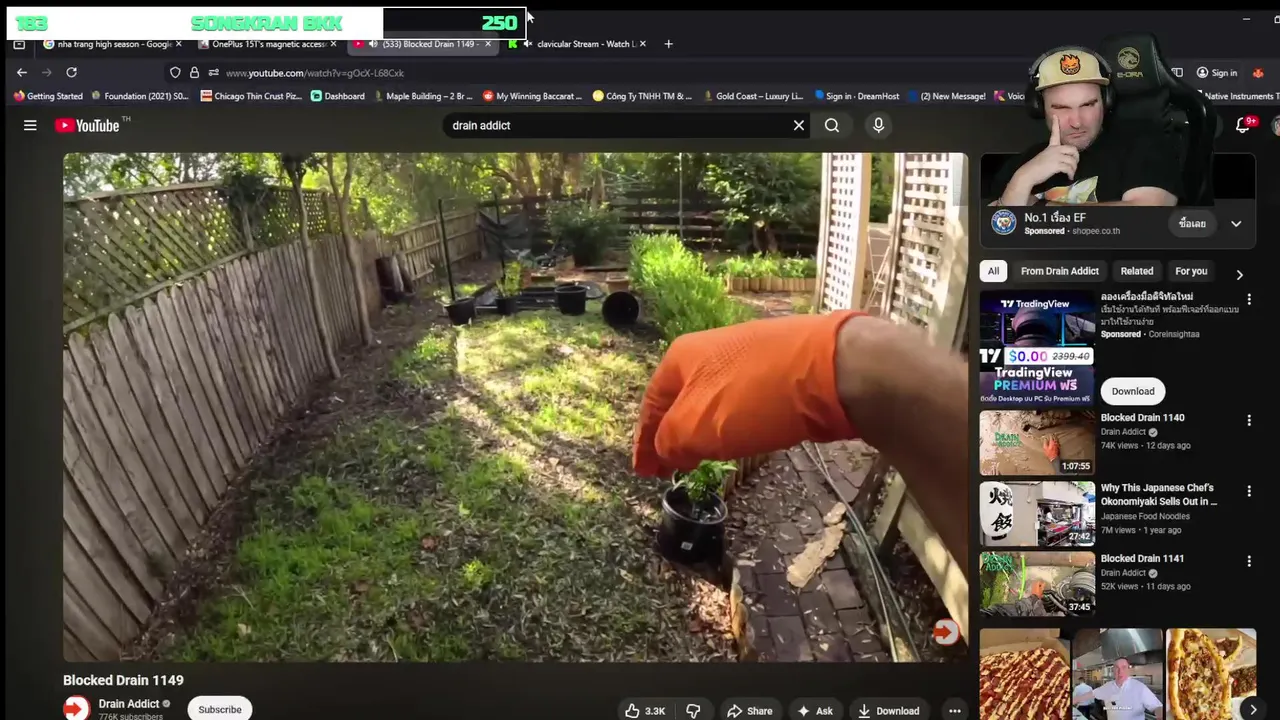This screenshot has height=720, width=1280.
Task: Close the Blocked Drain 1149 tab
Action: (x=488, y=44)
